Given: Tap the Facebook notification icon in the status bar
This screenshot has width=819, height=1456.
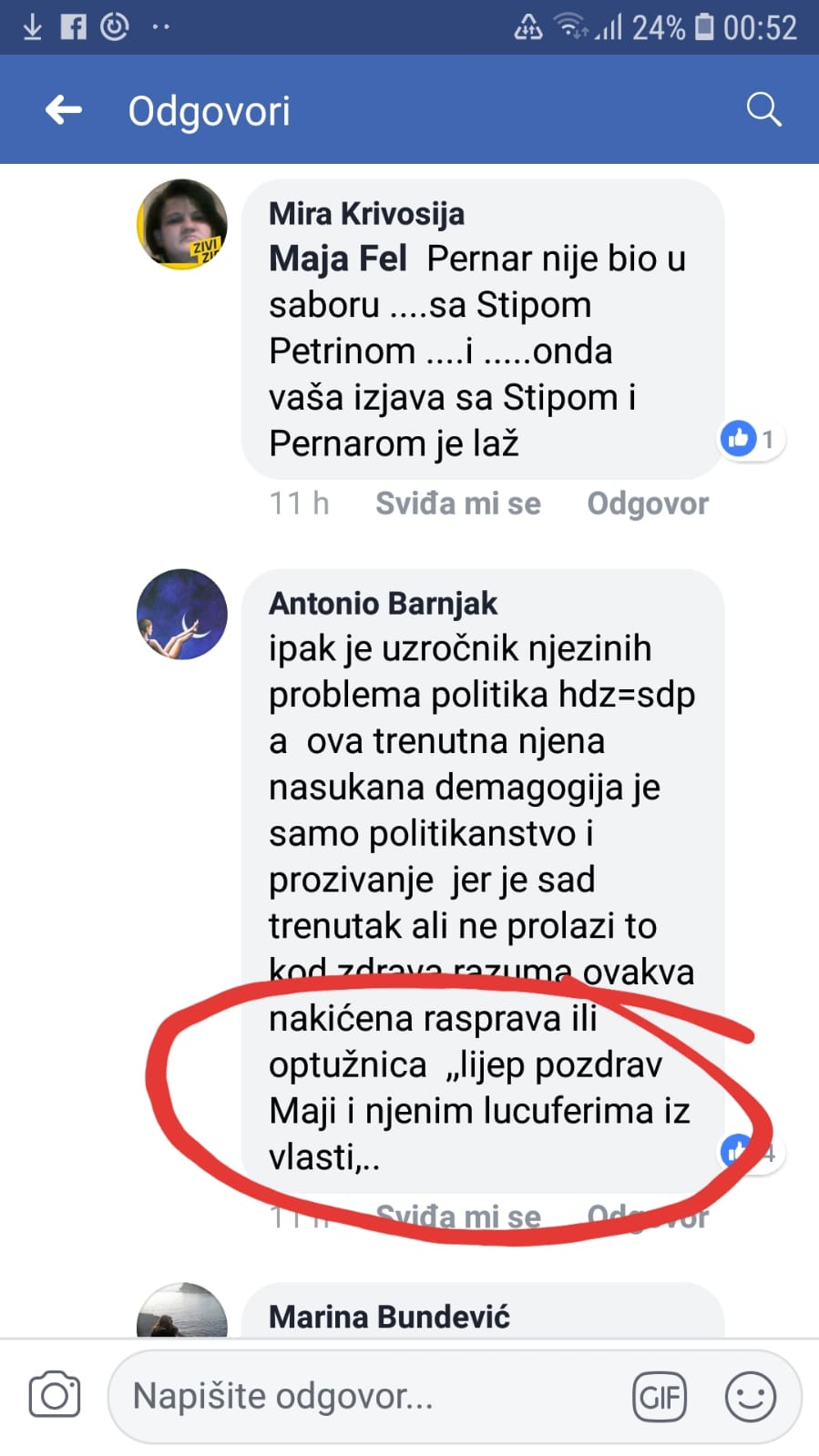Looking at the screenshot, I should click(x=73, y=26).
